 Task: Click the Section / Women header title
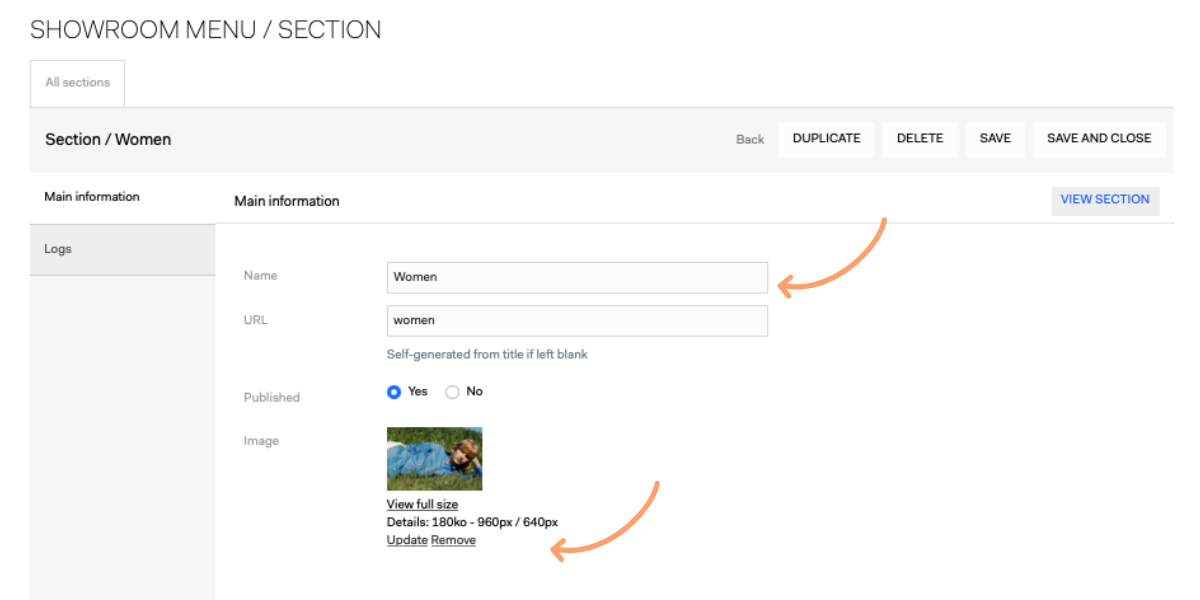(108, 140)
